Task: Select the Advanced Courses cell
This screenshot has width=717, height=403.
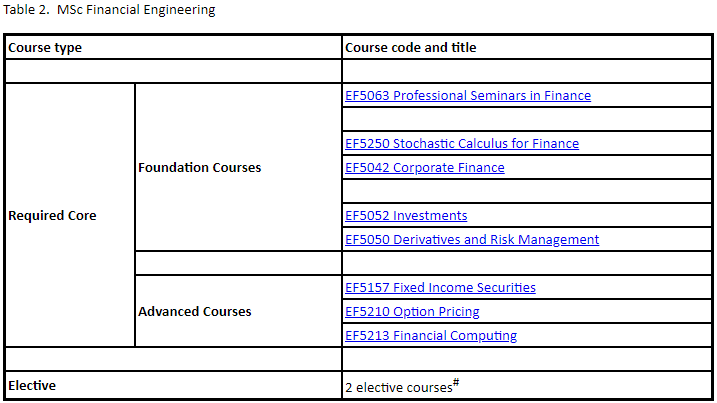Action: (238, 312)
